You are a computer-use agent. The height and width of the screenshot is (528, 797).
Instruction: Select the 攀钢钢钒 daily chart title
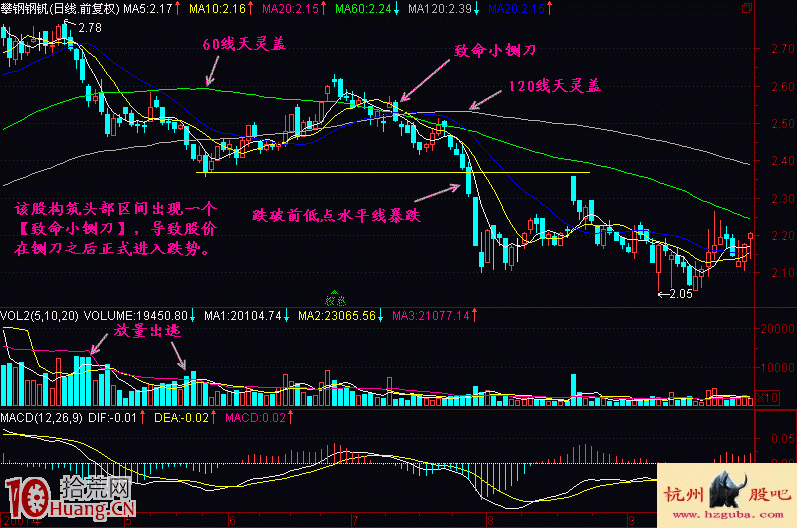[60, 9]
